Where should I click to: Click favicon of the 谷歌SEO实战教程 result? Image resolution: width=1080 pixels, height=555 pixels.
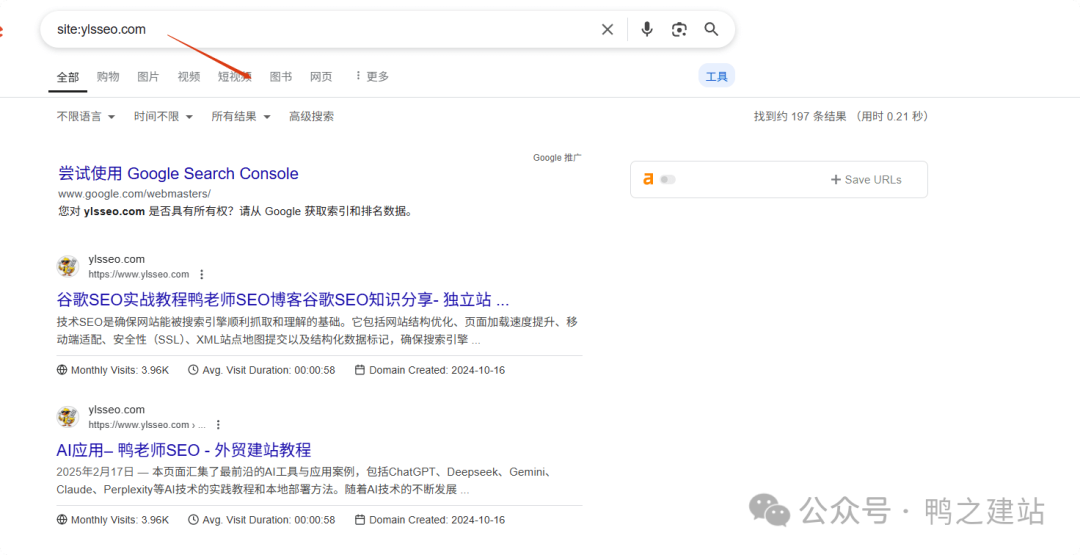click(x=68, y=266)
